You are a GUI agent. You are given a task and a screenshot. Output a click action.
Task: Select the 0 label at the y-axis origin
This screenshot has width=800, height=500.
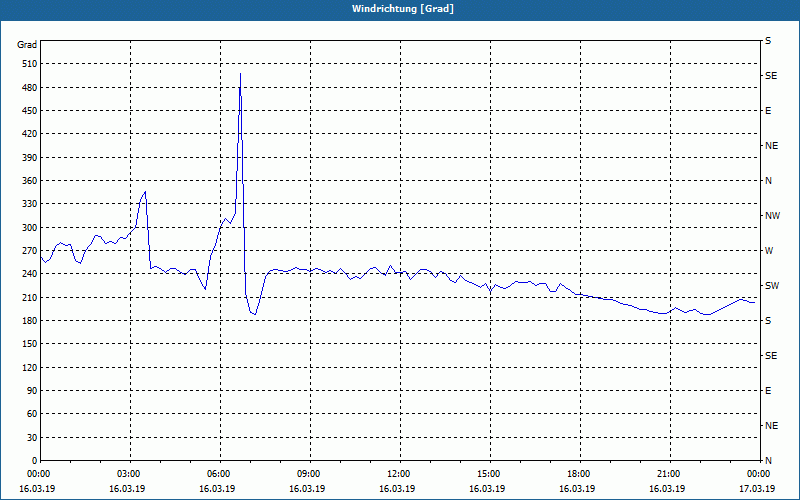point(34,461)
